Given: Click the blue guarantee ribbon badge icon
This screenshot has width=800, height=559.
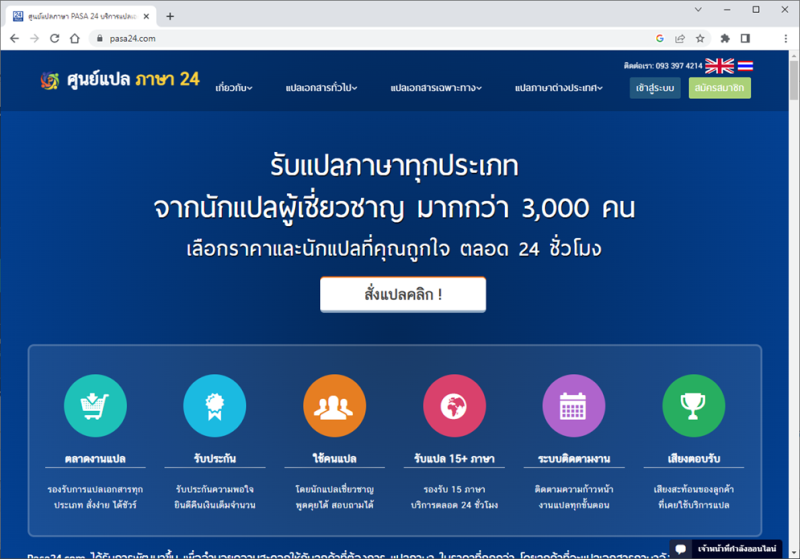Looking at the screenshot, I should coord(214,405).
